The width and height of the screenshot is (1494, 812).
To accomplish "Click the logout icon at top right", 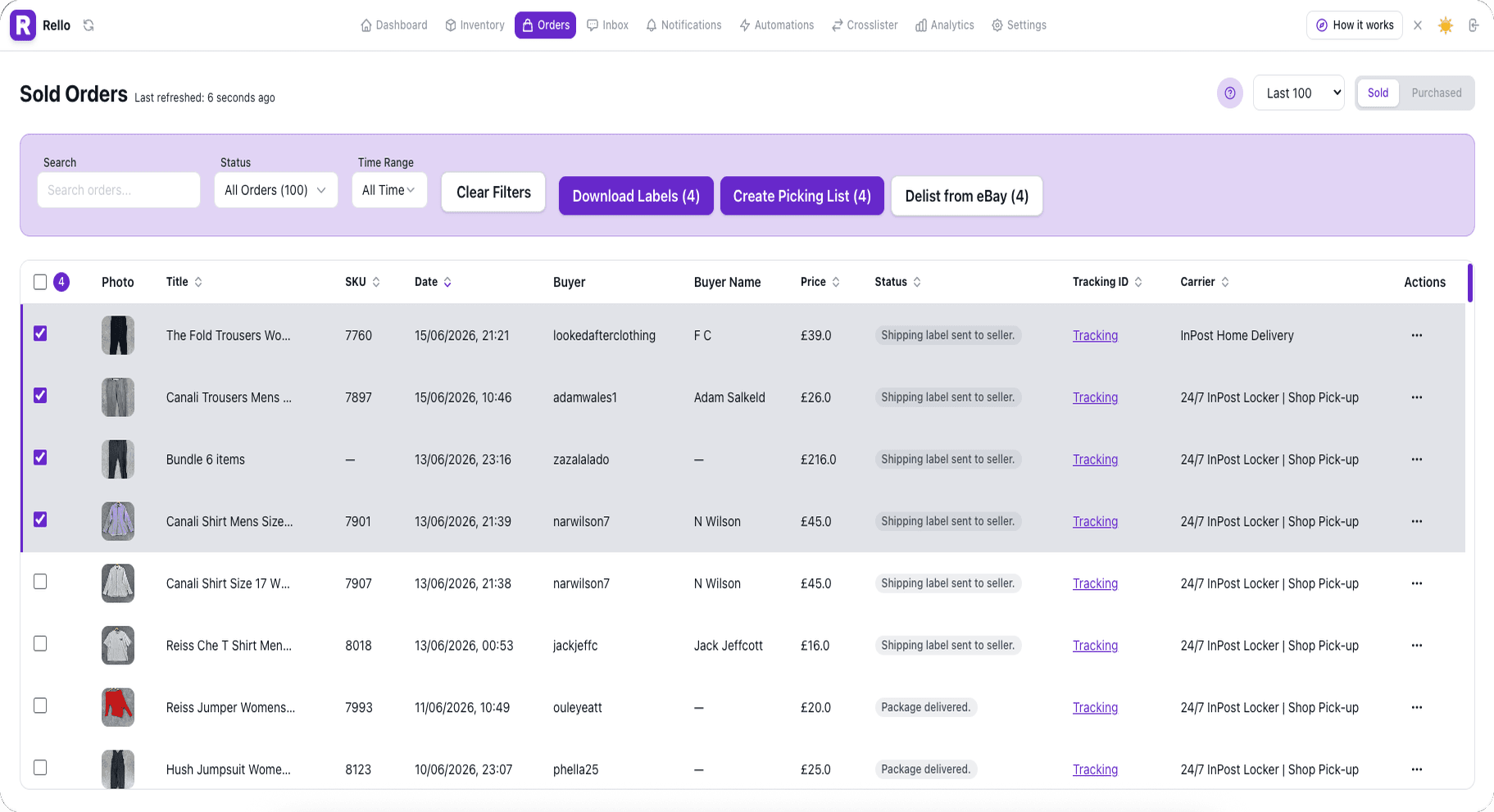I will pos(1474,25).
